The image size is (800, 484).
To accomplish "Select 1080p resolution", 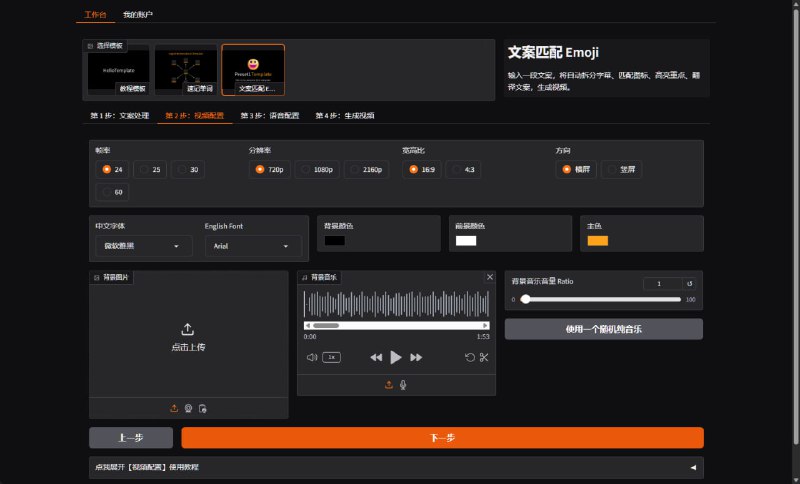I will pos(317,169).
